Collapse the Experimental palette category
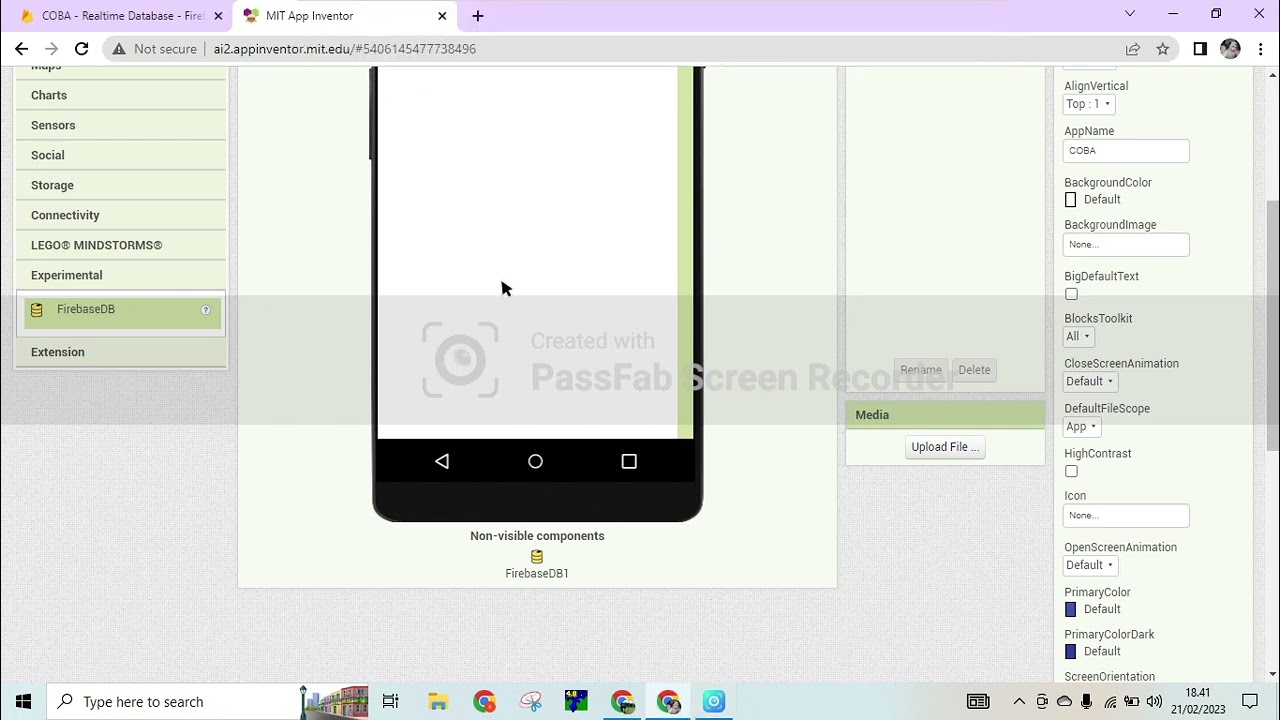The width and height of the screenshot is (1280, 720). pyautogui.click(x=121, y=275)
